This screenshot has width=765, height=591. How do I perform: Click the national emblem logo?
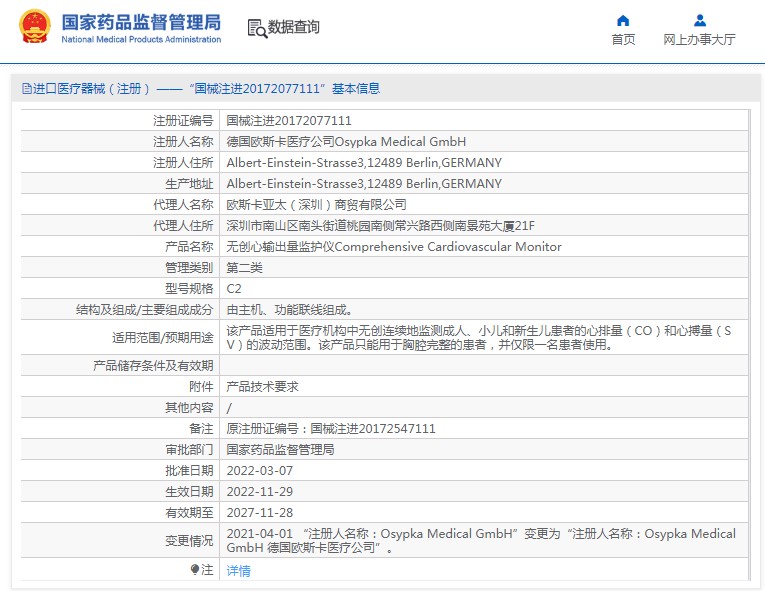pos(35,27)
